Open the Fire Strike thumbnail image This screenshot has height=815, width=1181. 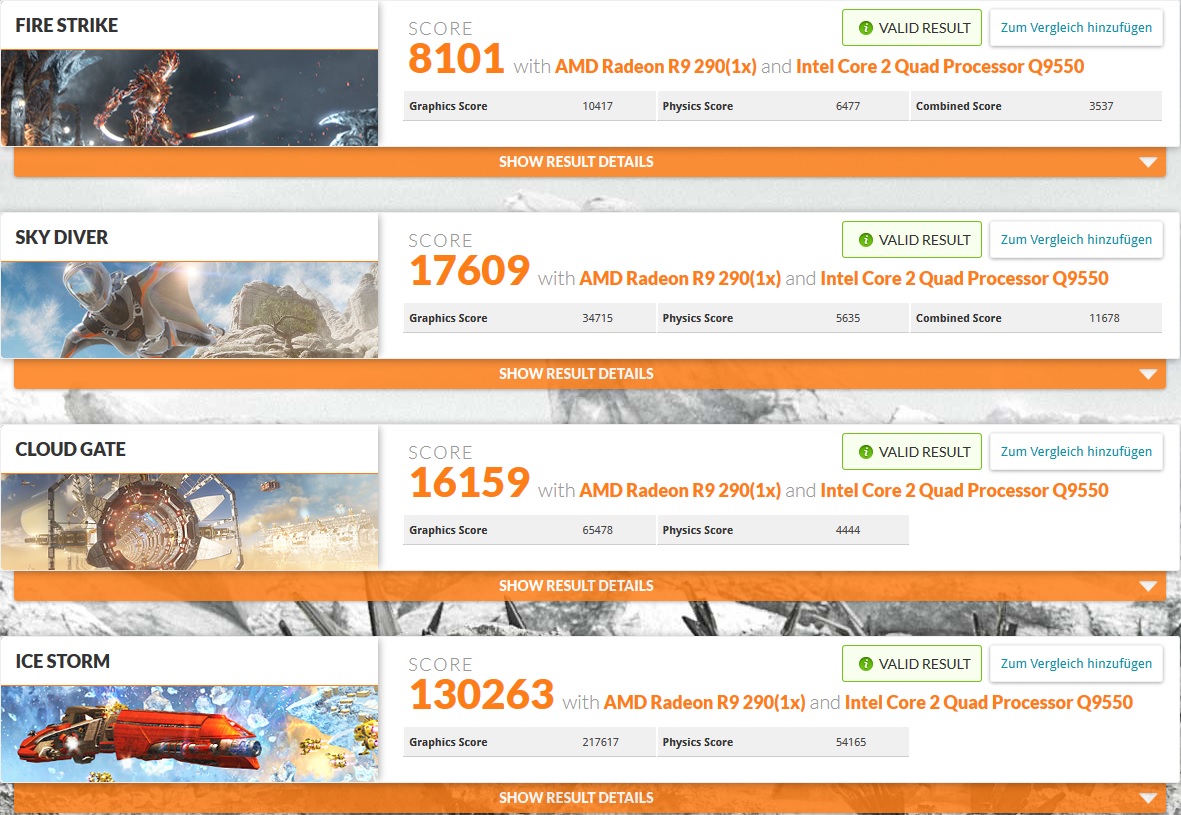coord(189,98)
